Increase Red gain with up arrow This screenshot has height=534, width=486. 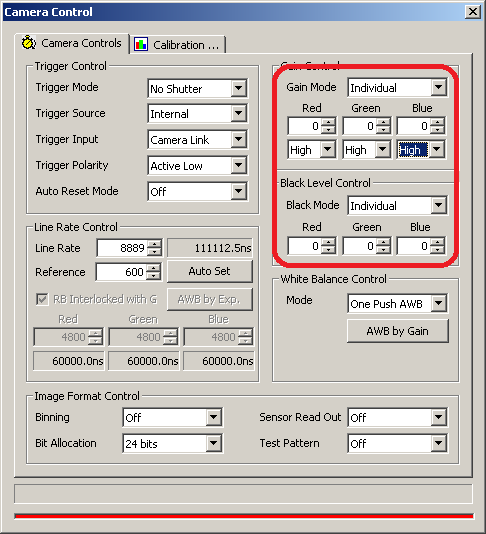pos(328,122)
